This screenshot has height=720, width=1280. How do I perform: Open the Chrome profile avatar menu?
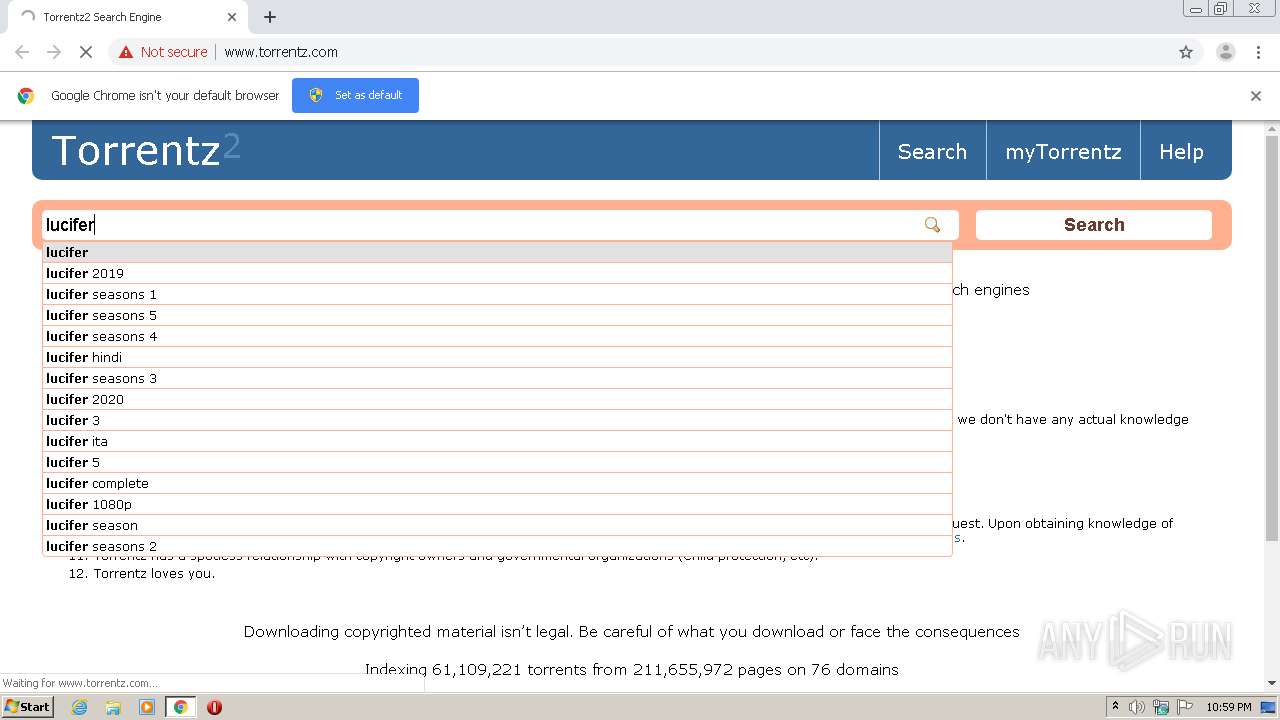pos(1225,52)
